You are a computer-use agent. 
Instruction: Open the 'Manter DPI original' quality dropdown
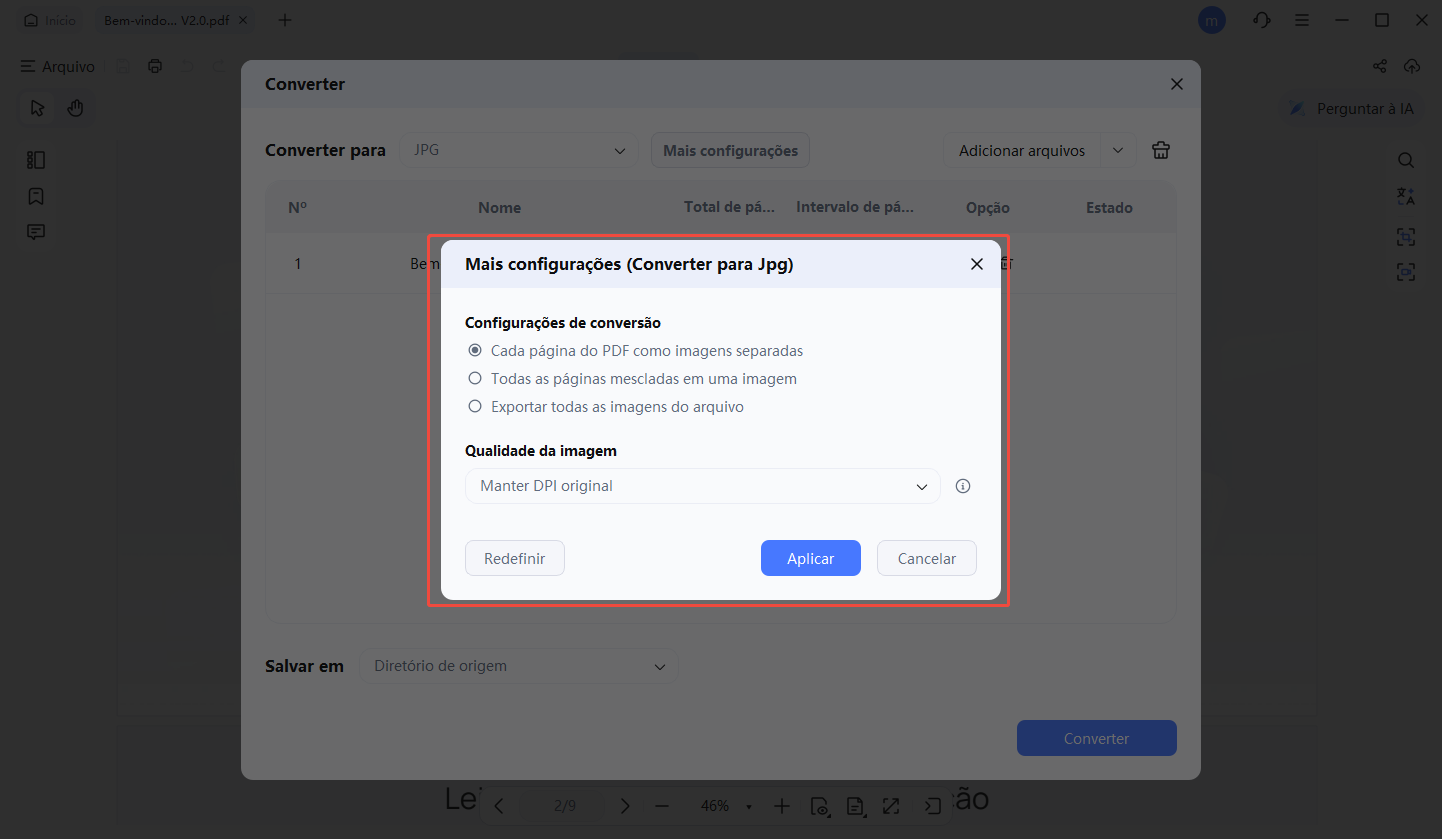[703, 485]
